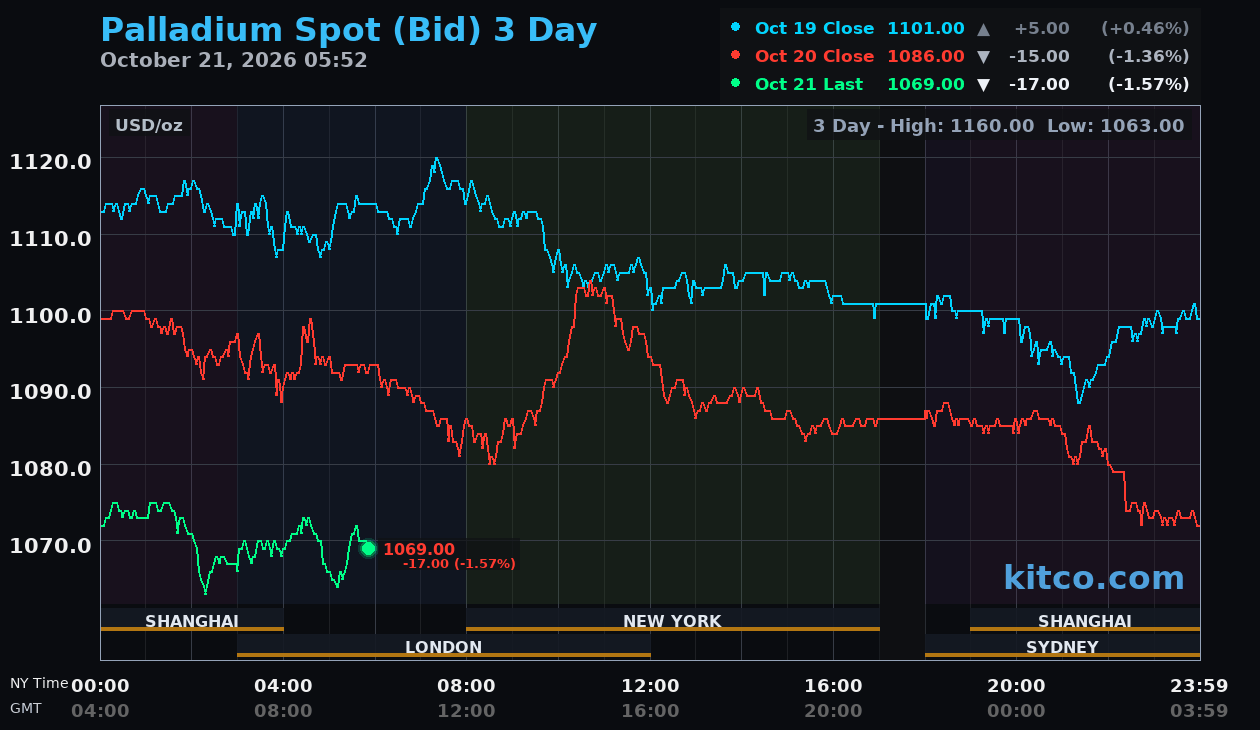Image resolution: width=1260 pixels, height=730 pixels.
Task: Click the kitco.com logo
Action: 1094,578
